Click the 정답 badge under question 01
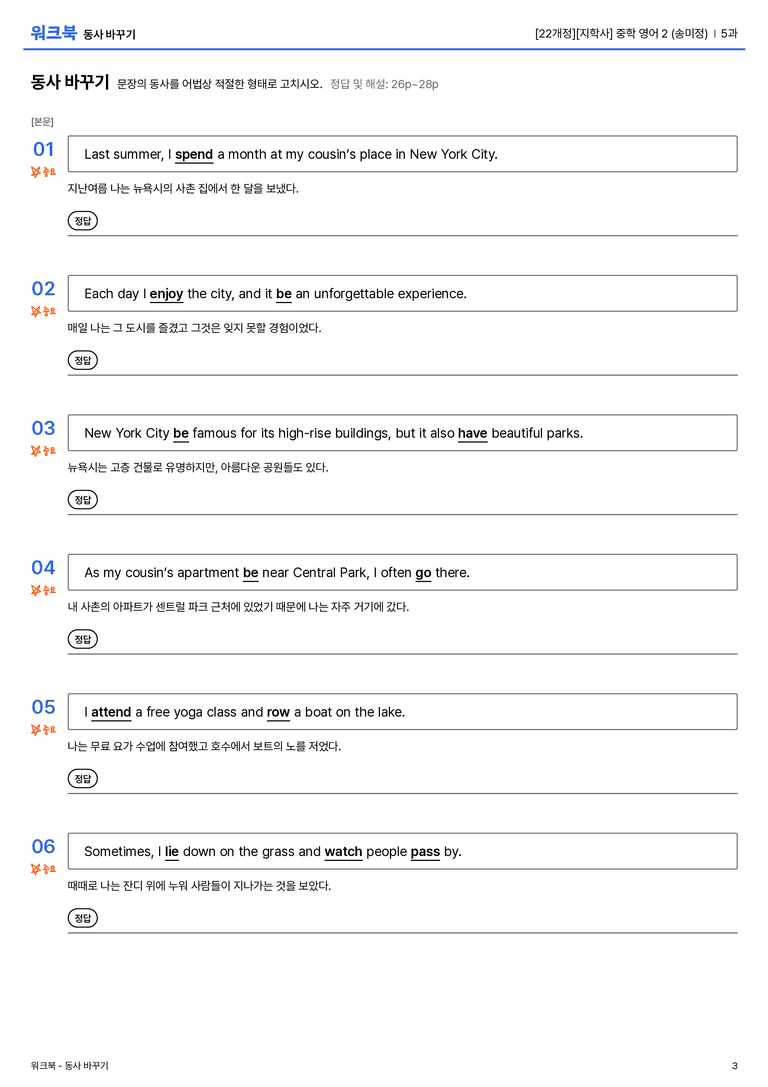The width and height of the screenshot is (768, 1087). pos(82,220)
